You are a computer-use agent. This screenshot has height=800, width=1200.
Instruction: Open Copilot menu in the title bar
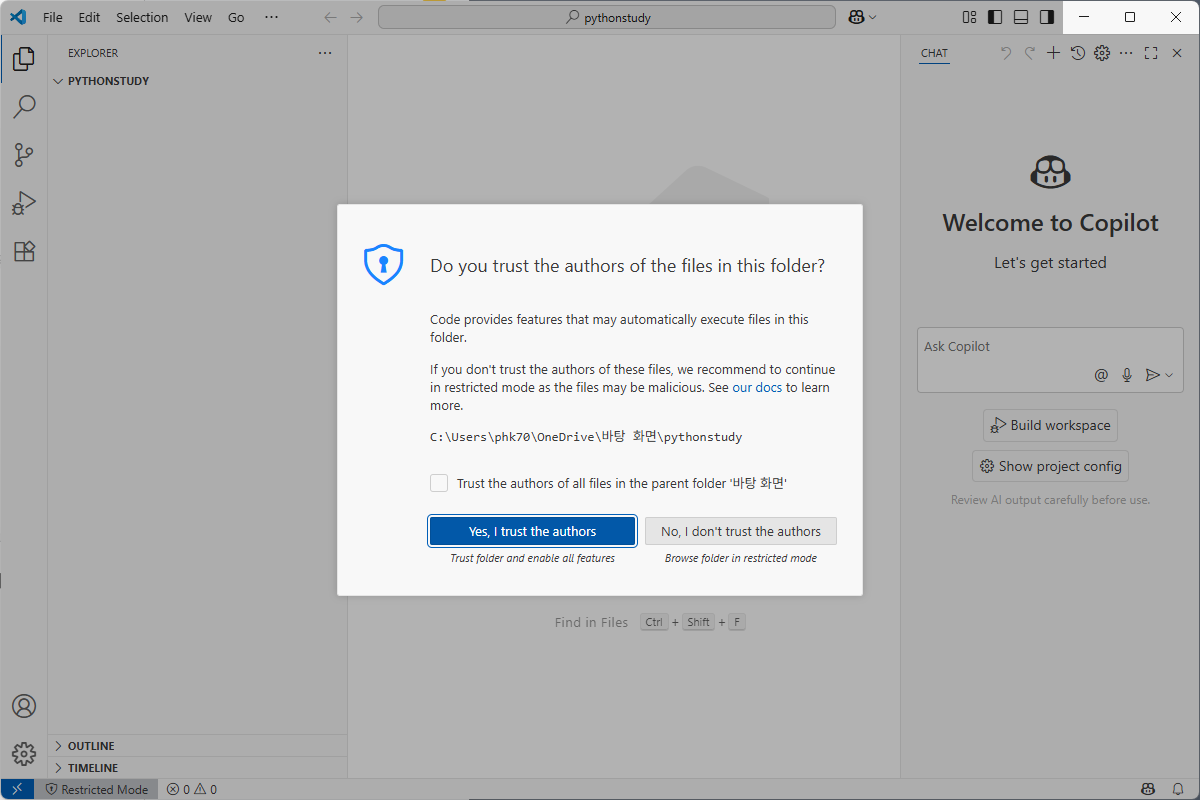[862, 17]
